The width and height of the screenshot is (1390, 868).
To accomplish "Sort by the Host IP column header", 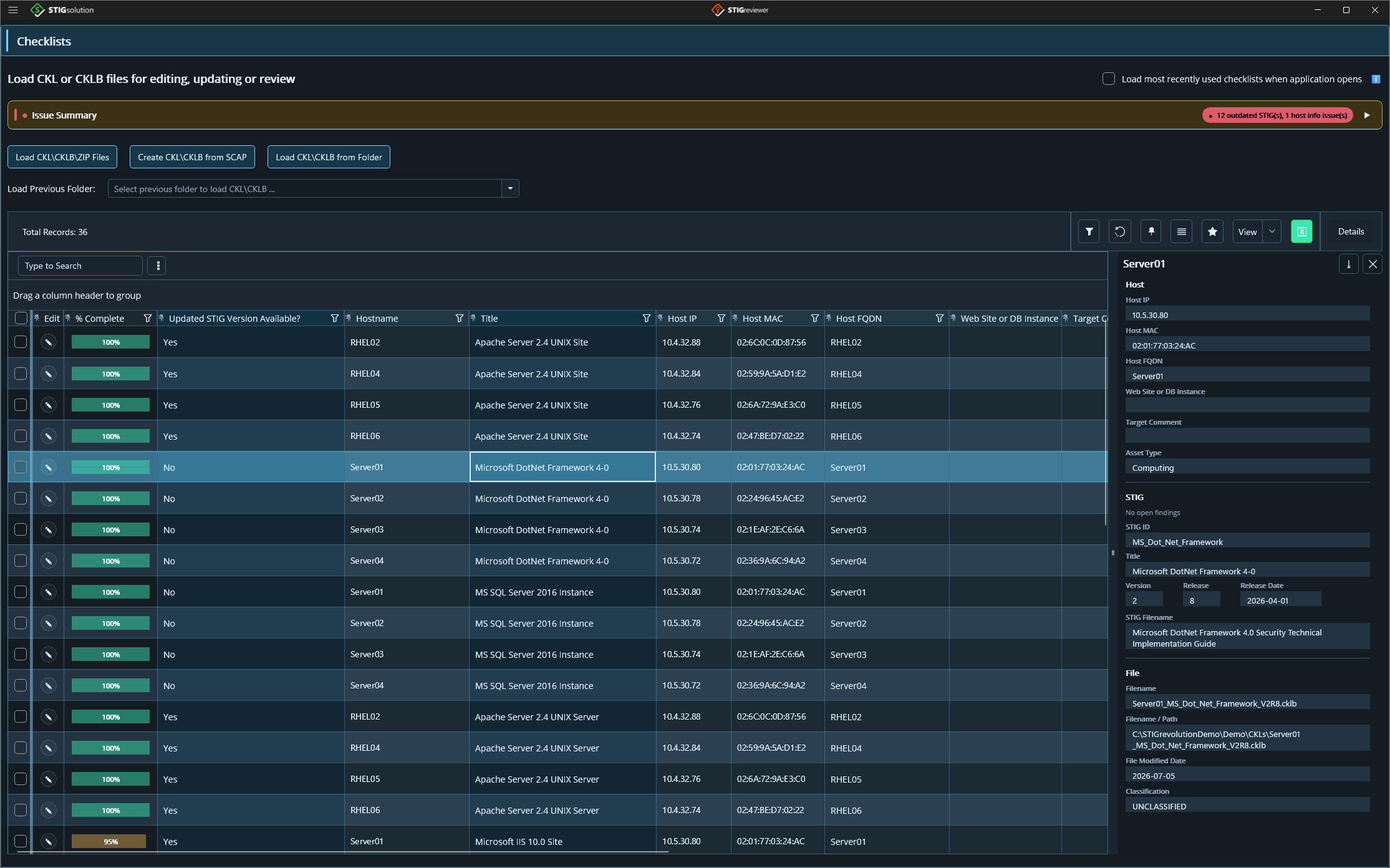I will click(682, 318).
